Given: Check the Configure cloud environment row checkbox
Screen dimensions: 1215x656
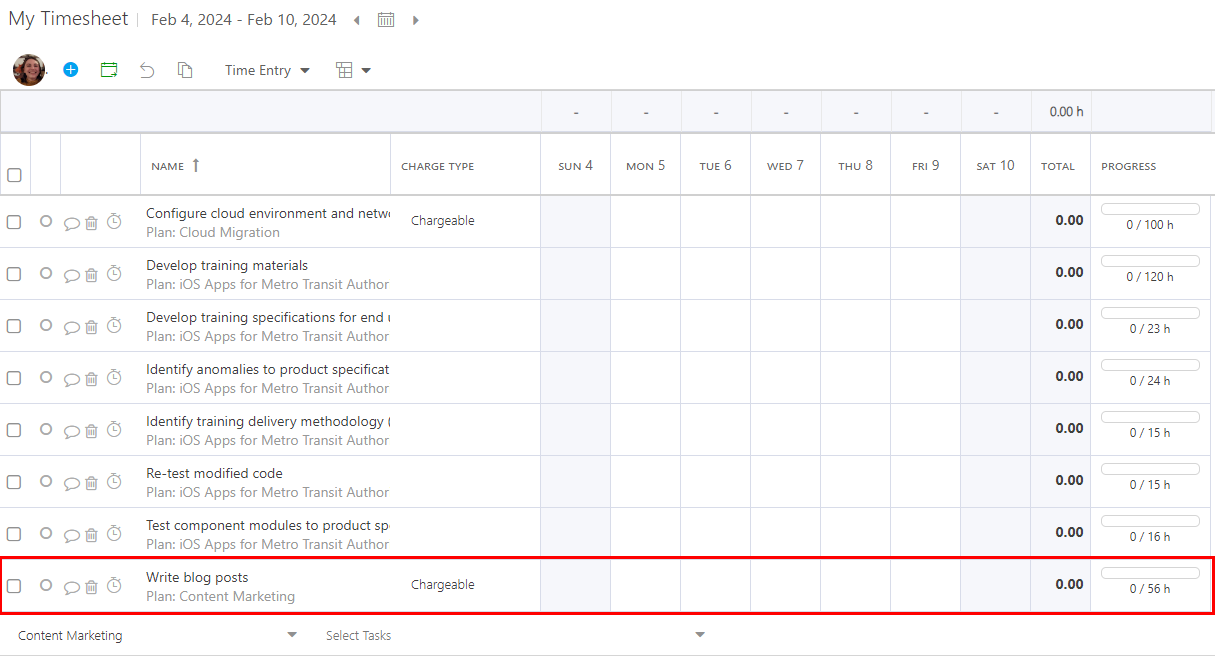Looking at the screenshot, I should point(14,222).
